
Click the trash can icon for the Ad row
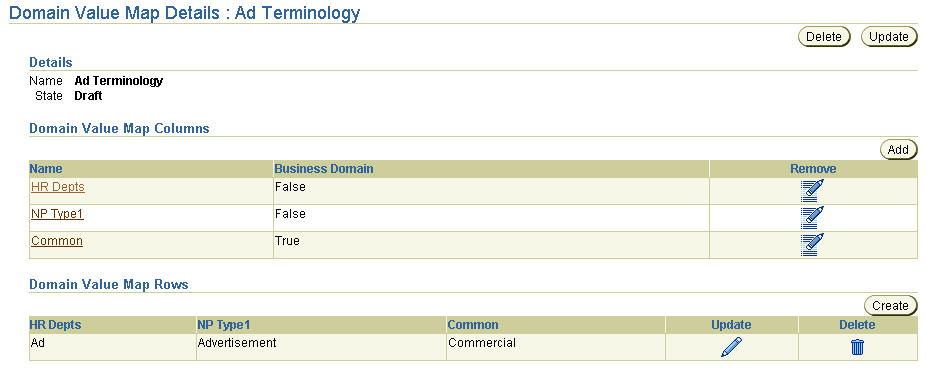coord(857,347)
